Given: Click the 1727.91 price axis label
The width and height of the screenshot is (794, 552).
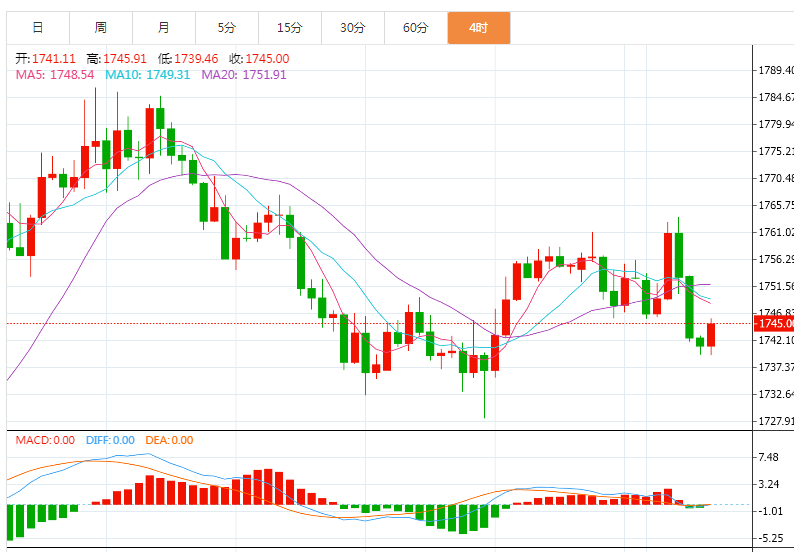Looking at the screenshot, I should pos(775,421).
